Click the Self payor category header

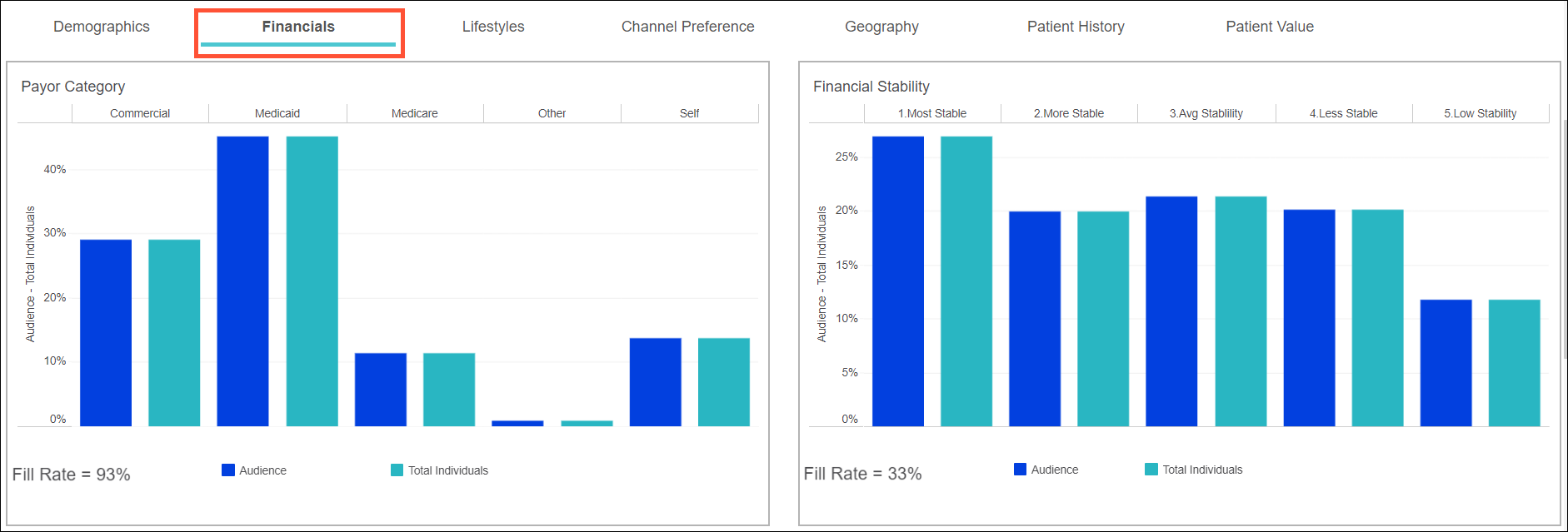689,113
